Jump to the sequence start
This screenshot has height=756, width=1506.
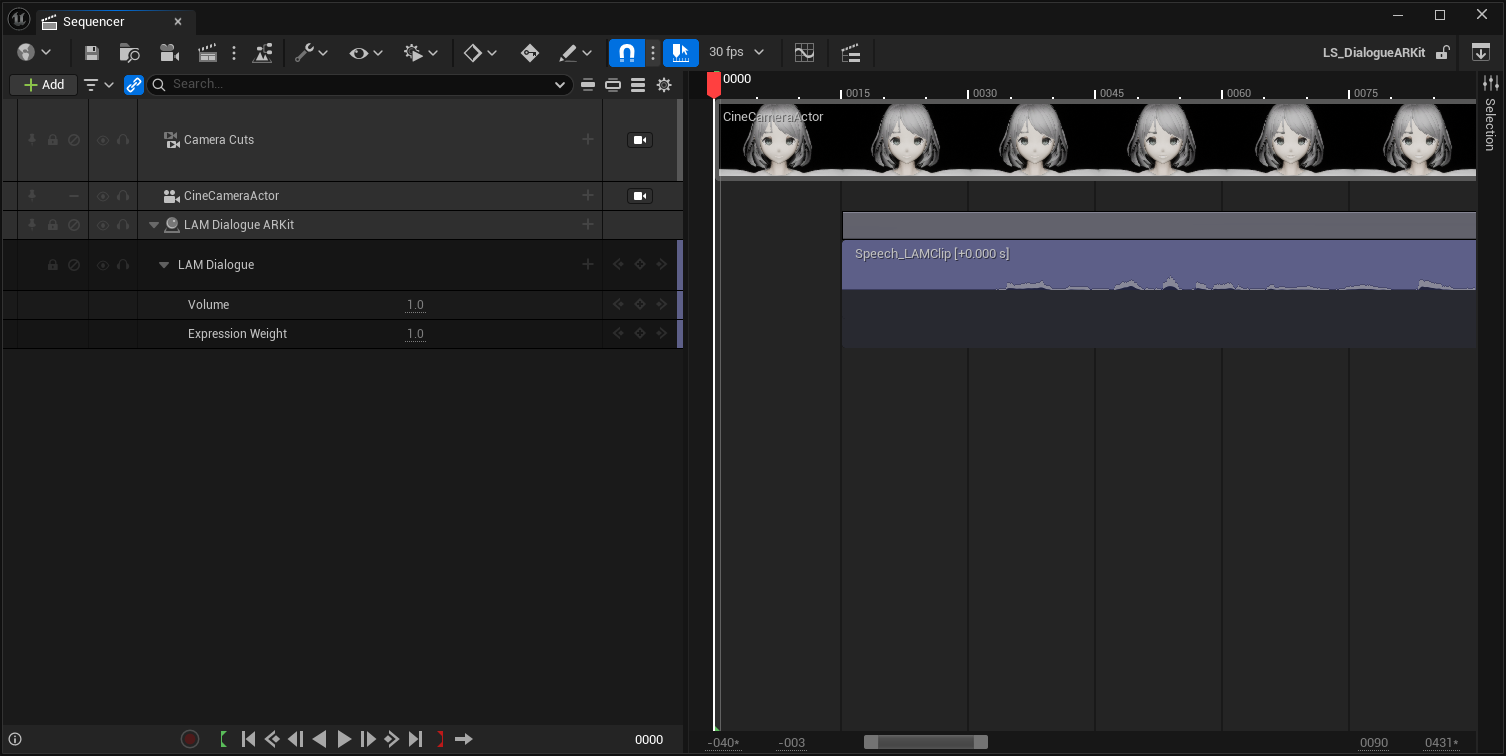pos(249,739)
